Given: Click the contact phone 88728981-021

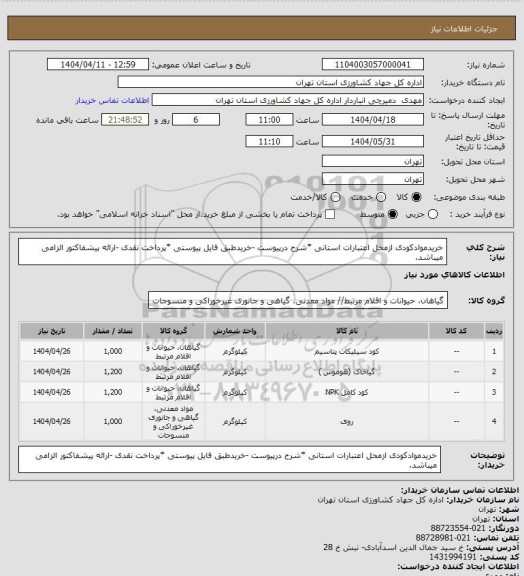Looking at the screenshot, I should 443,538.
